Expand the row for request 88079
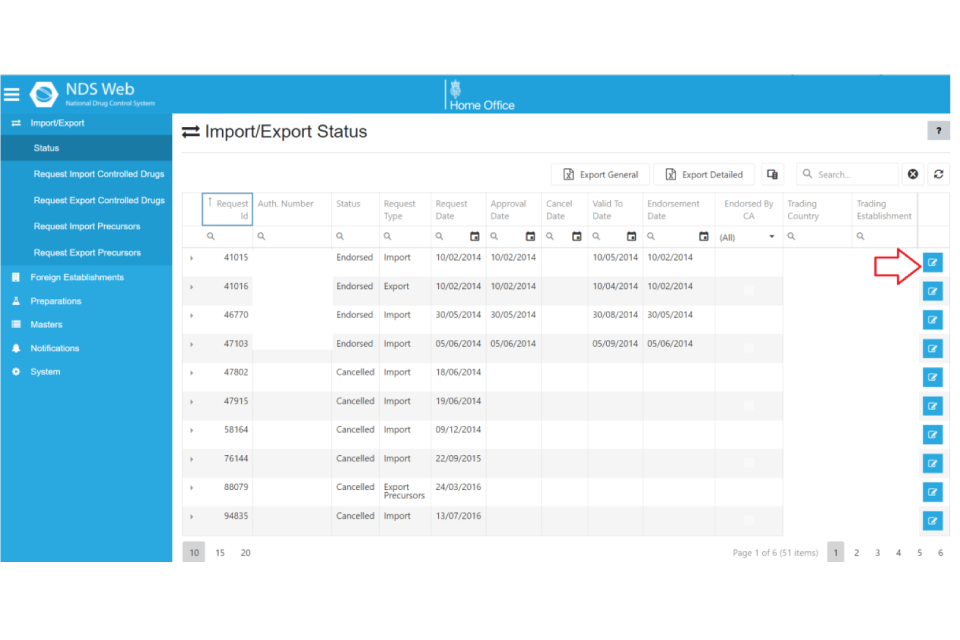This screenshot has height=640, width=960. (191, 488)
